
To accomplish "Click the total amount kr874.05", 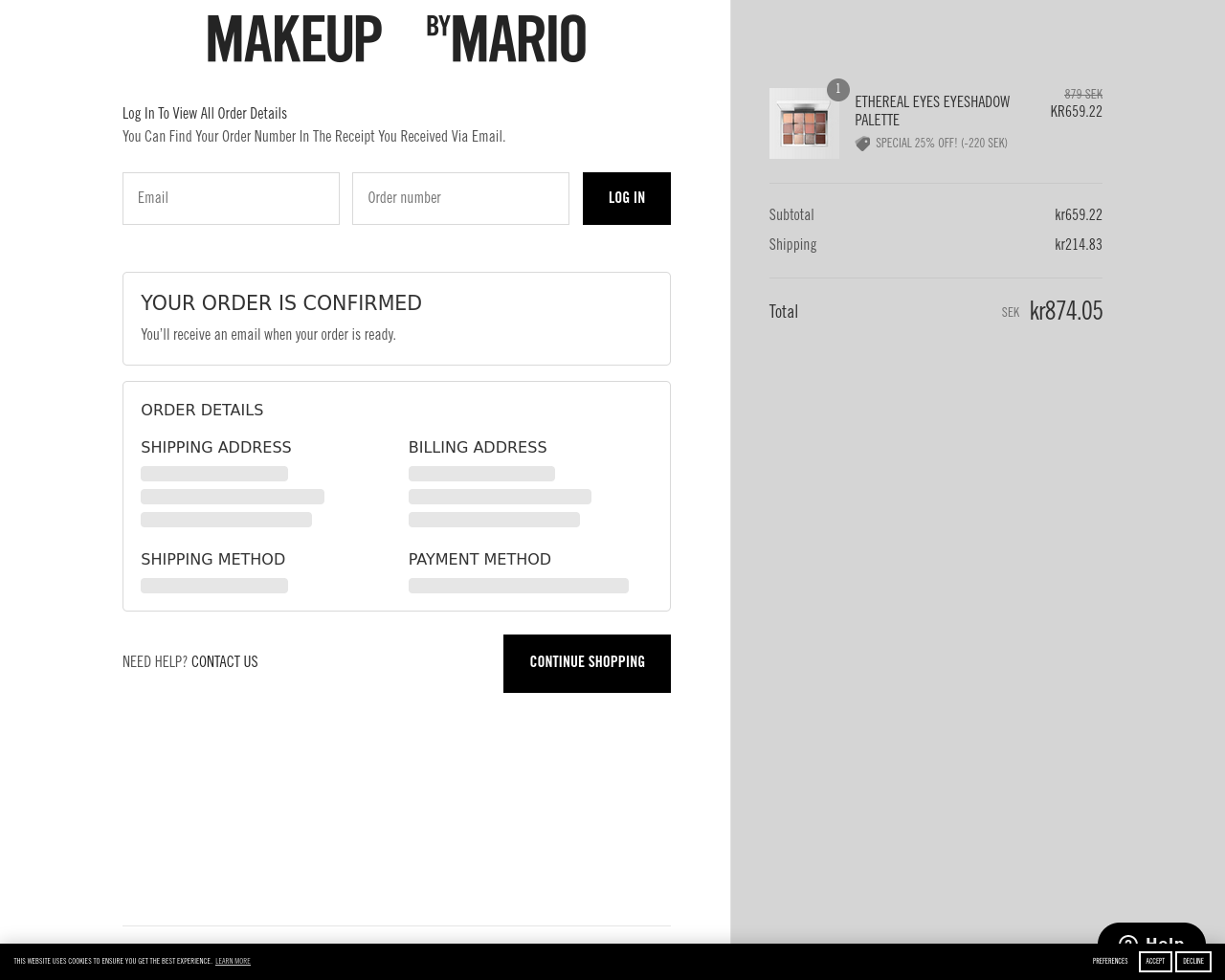I will pyautogui.click(x=1066, y=311).
